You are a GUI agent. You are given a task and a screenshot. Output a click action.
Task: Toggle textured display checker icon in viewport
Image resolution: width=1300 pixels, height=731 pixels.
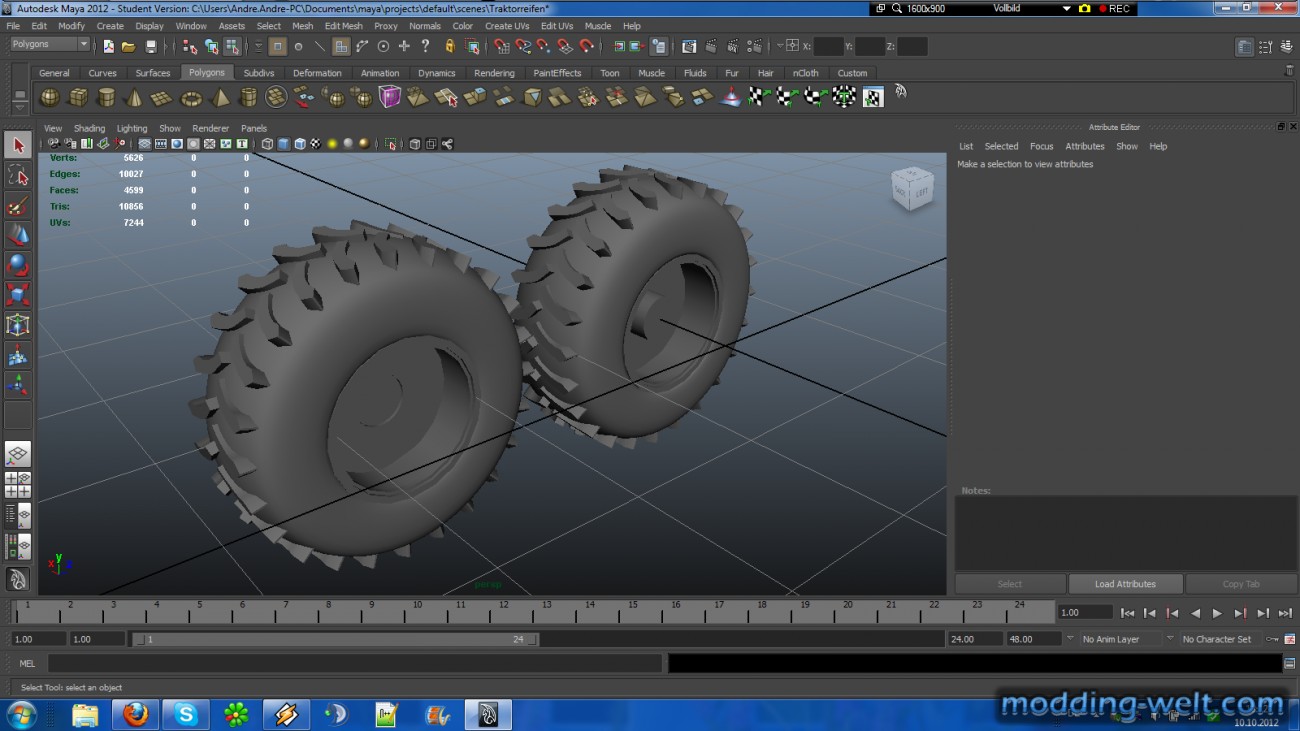pyautogui.click(x=315, y=144)
